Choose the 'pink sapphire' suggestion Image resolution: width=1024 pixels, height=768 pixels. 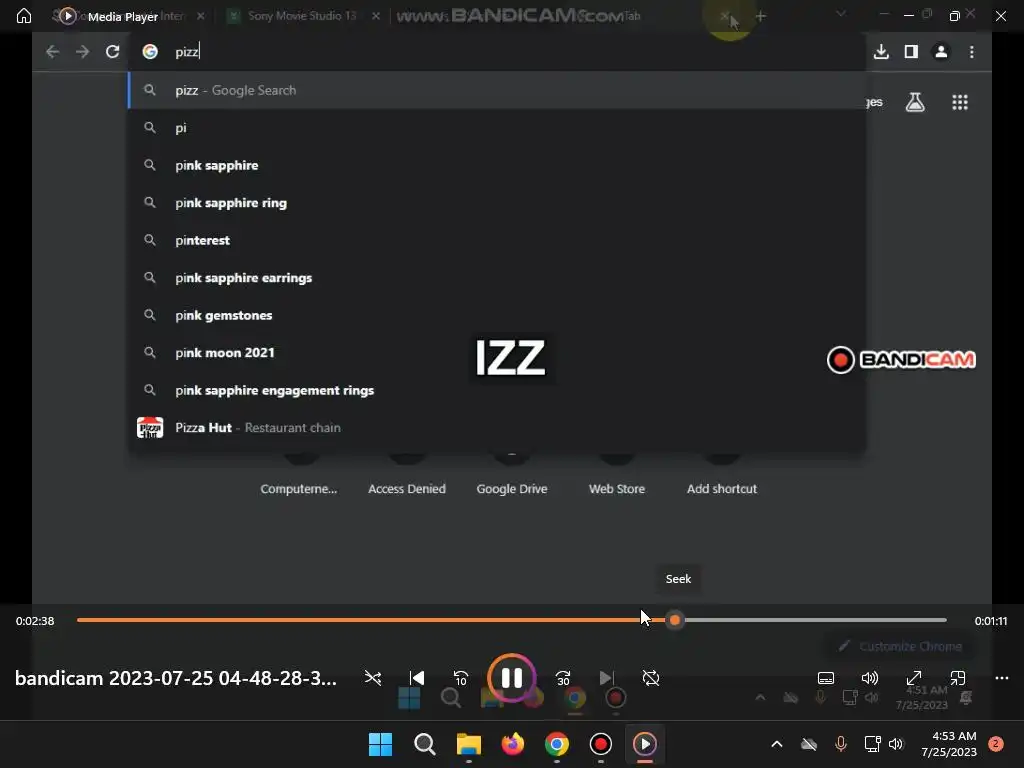(497, 165)
